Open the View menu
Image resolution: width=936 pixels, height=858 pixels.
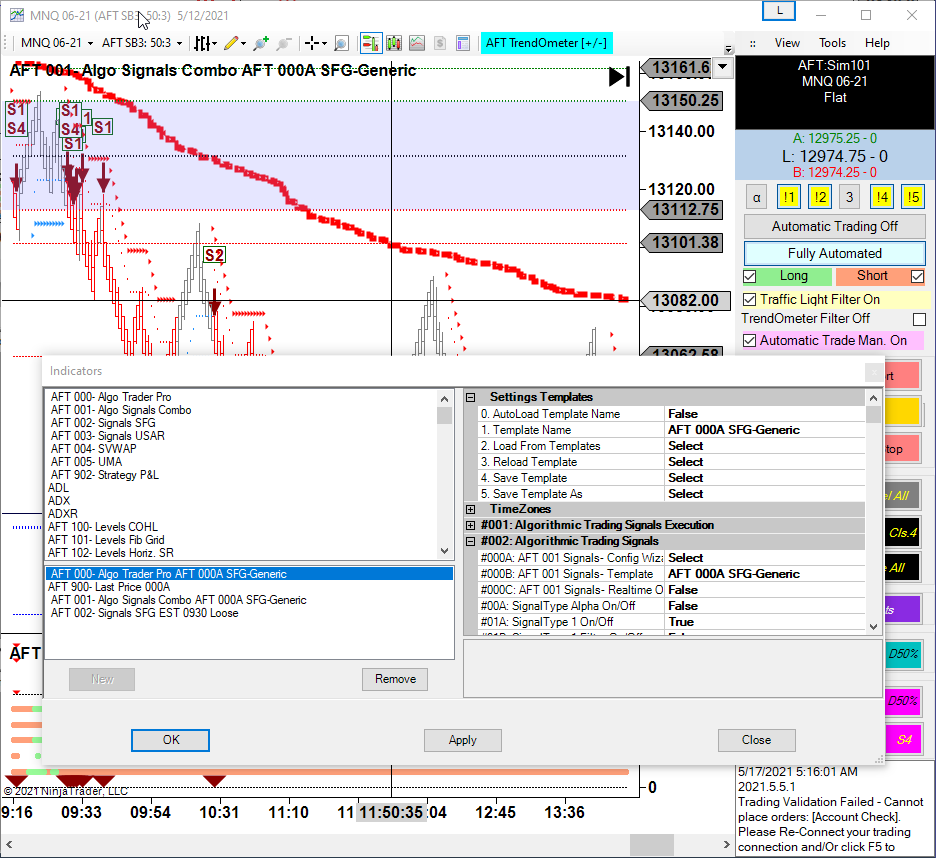click(x=787, y=43)
